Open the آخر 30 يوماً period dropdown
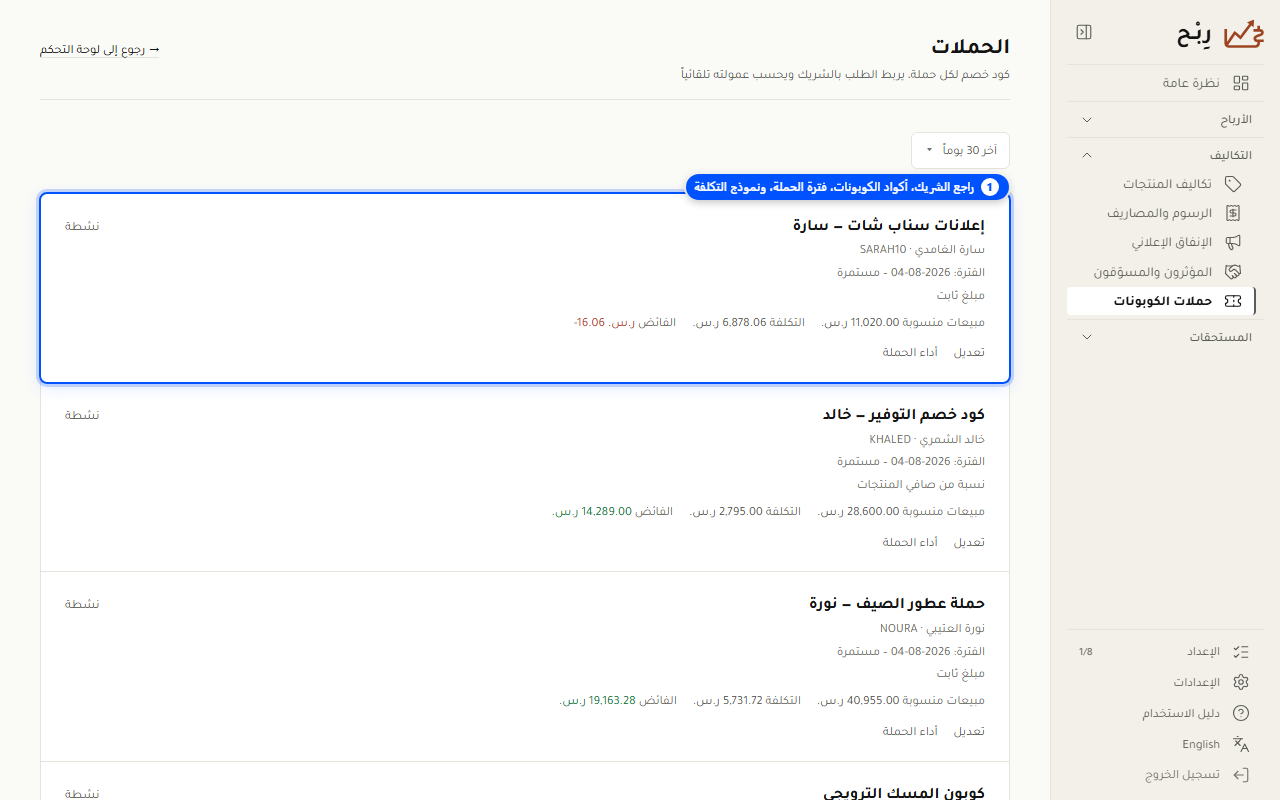 click(x=960, y=150)
